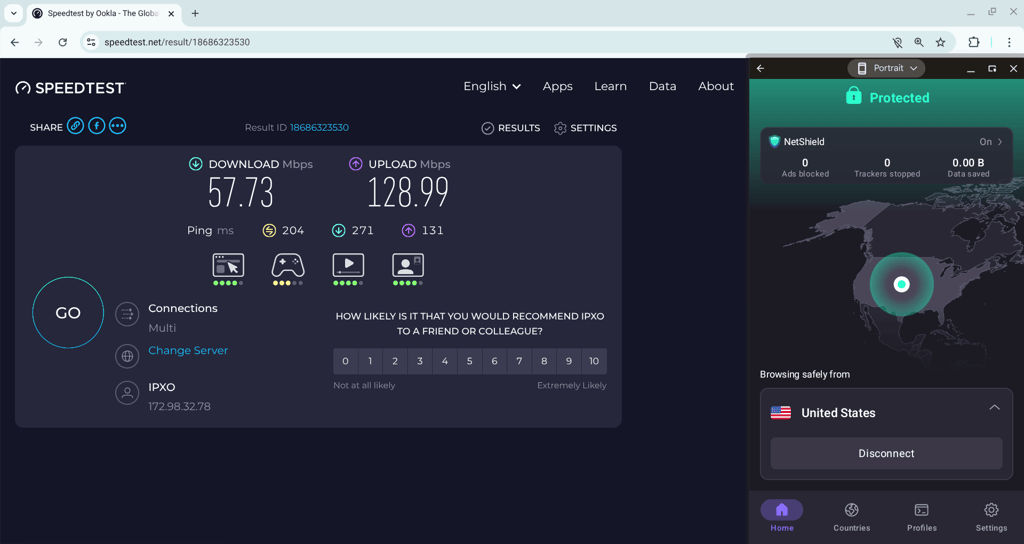Rate recommendation as 8
Image resolution: width=1024 pixels, height=544 pixels.
tap(544, 361)
